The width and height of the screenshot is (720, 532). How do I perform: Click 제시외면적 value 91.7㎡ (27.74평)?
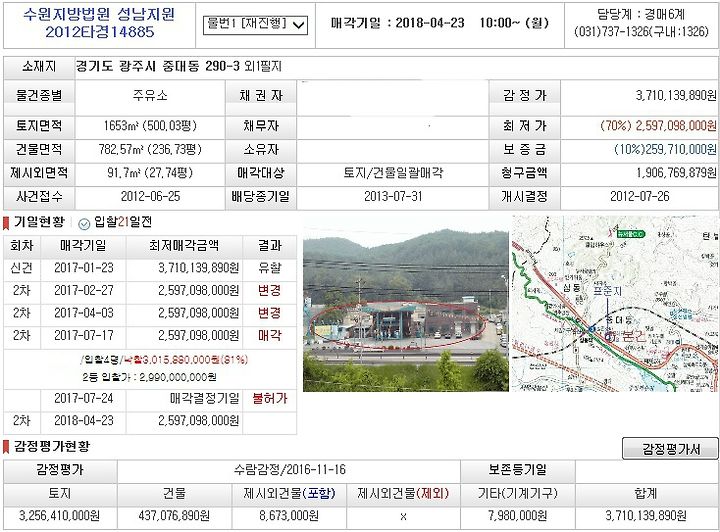click(x=150, y=173)
